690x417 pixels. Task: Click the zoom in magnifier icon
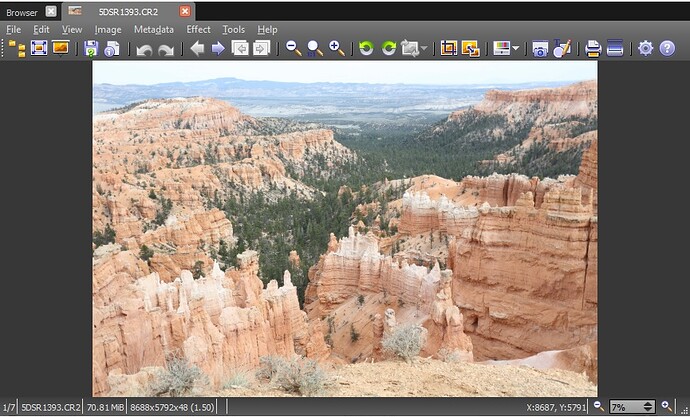point(336,48)
